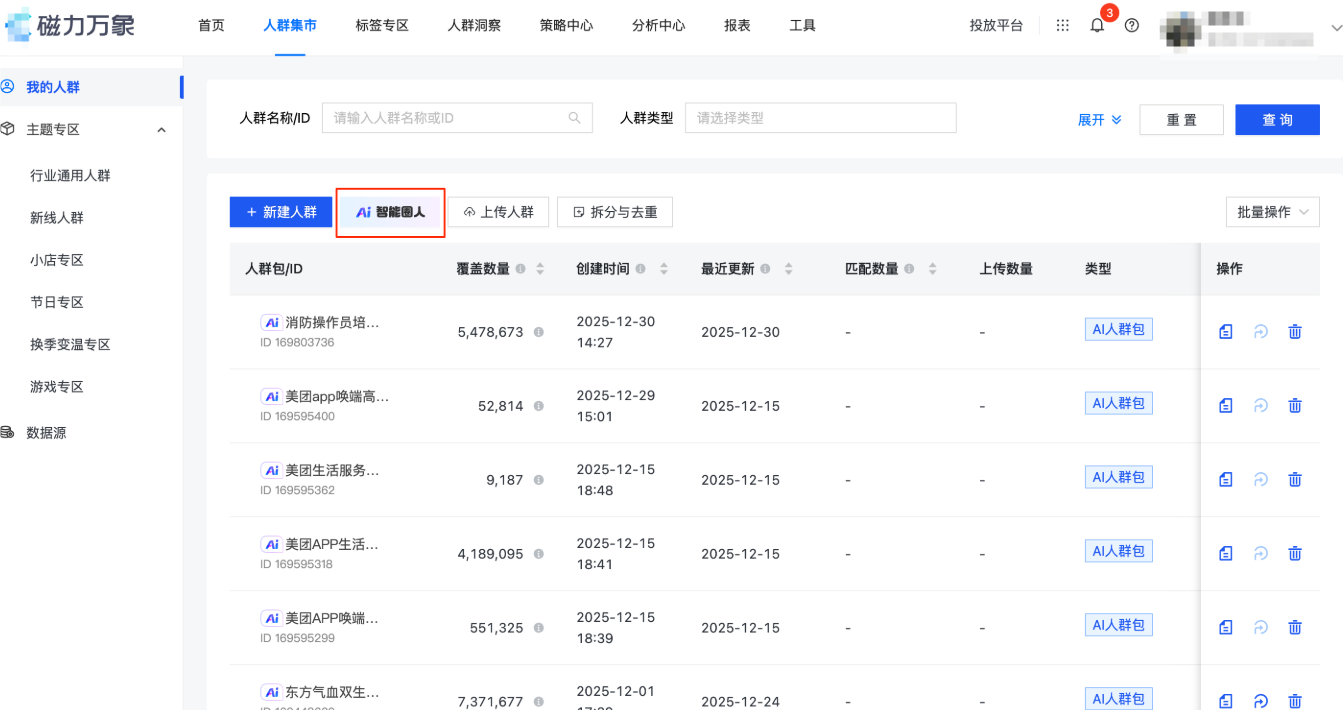
Task: Open 小店专区 in sidebar
Action: coord(57,260)
